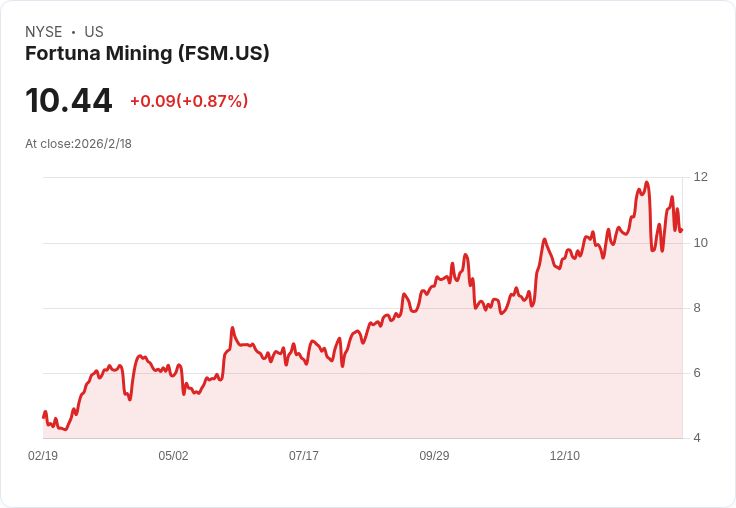736x508 pixels.
Task: Select the 05/02 date on the time axis
Action: pyautogui.click(x=173, y=456)
